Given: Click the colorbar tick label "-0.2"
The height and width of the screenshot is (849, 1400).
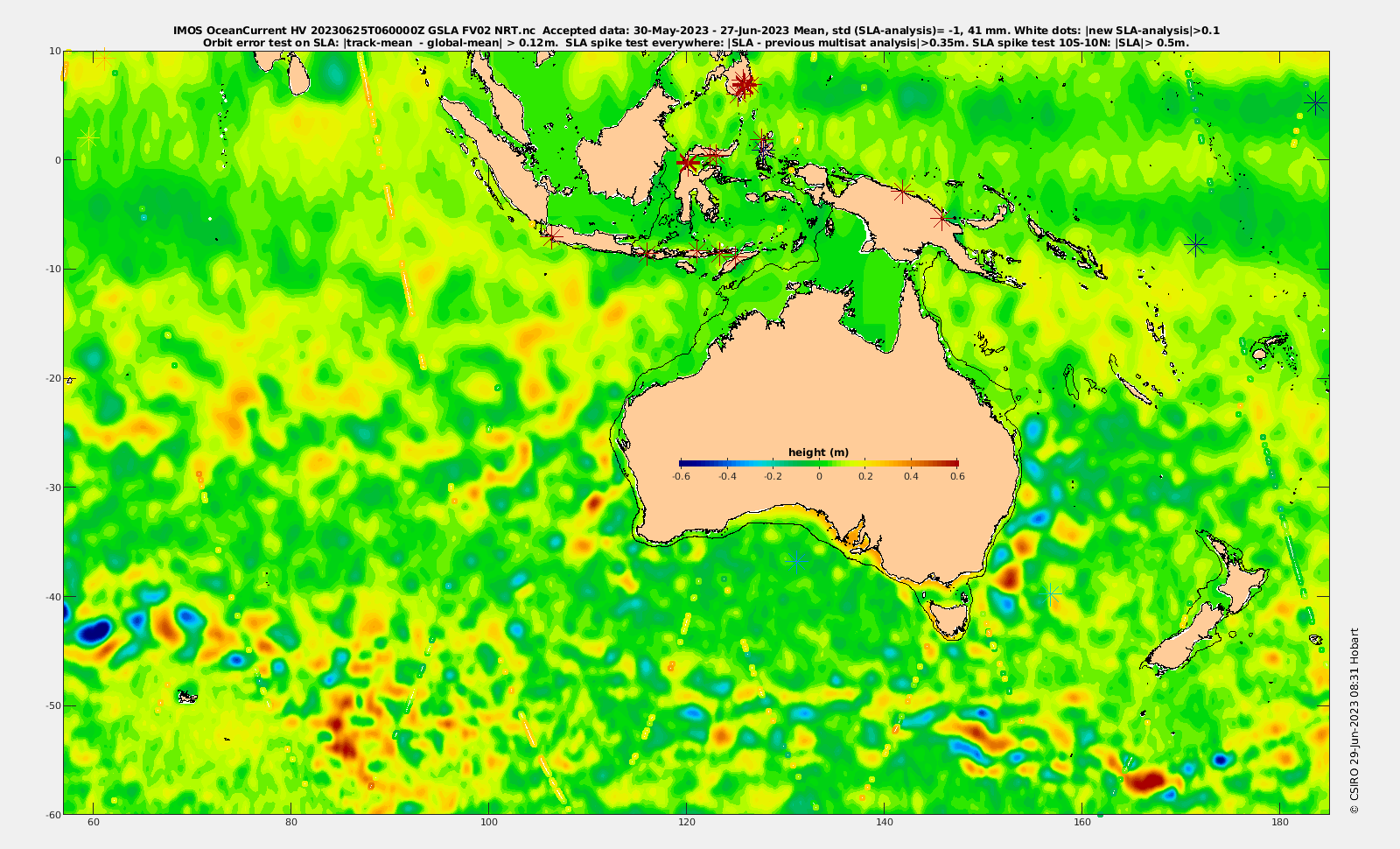Looking at the screenshot, I should [x=773, y=477].
